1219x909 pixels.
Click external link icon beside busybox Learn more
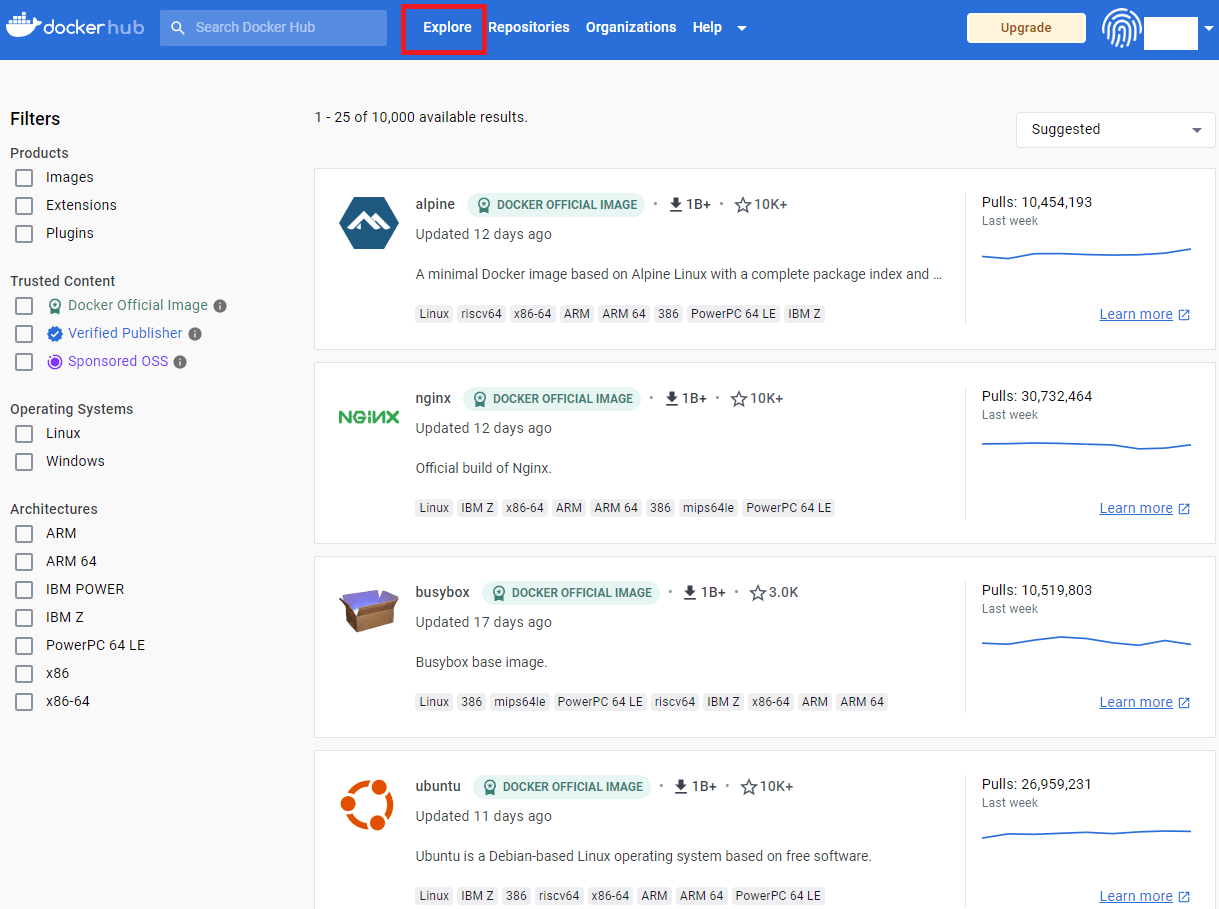1184,703
